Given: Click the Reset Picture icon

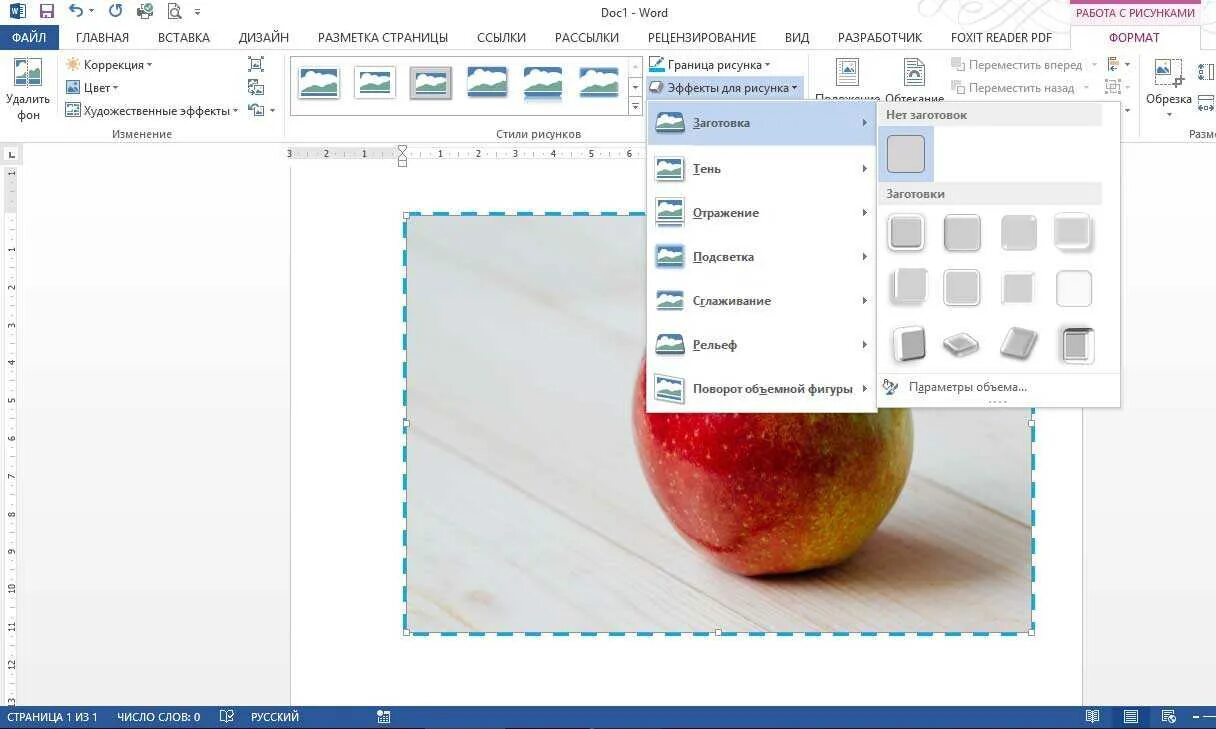Looking at the screenshot, I should click(x=257, y=111).
